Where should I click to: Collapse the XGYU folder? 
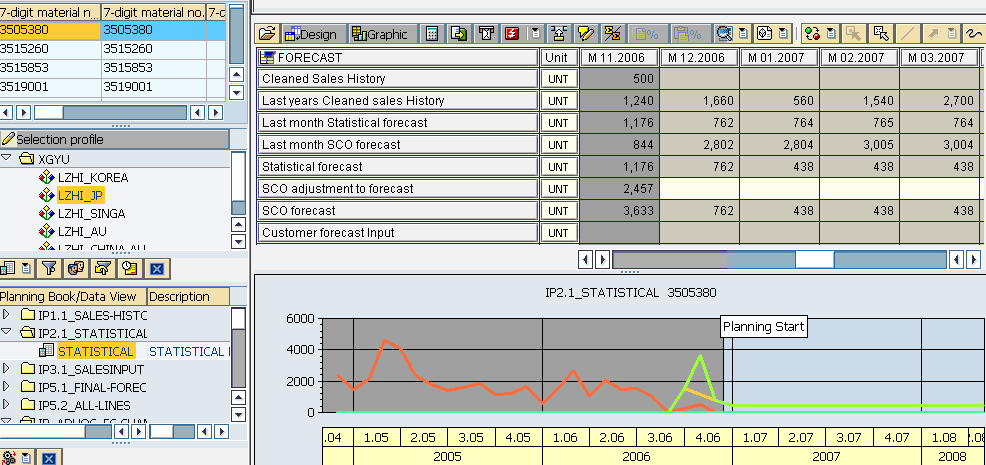pyautogui.click(x=7, y=159)
